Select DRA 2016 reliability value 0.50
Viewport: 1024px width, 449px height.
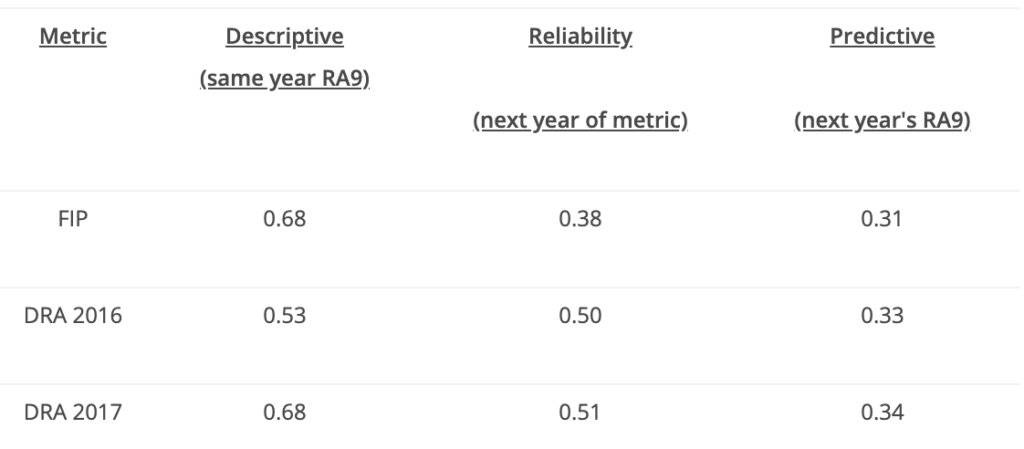pyautogui.click(x=580, y=315)
